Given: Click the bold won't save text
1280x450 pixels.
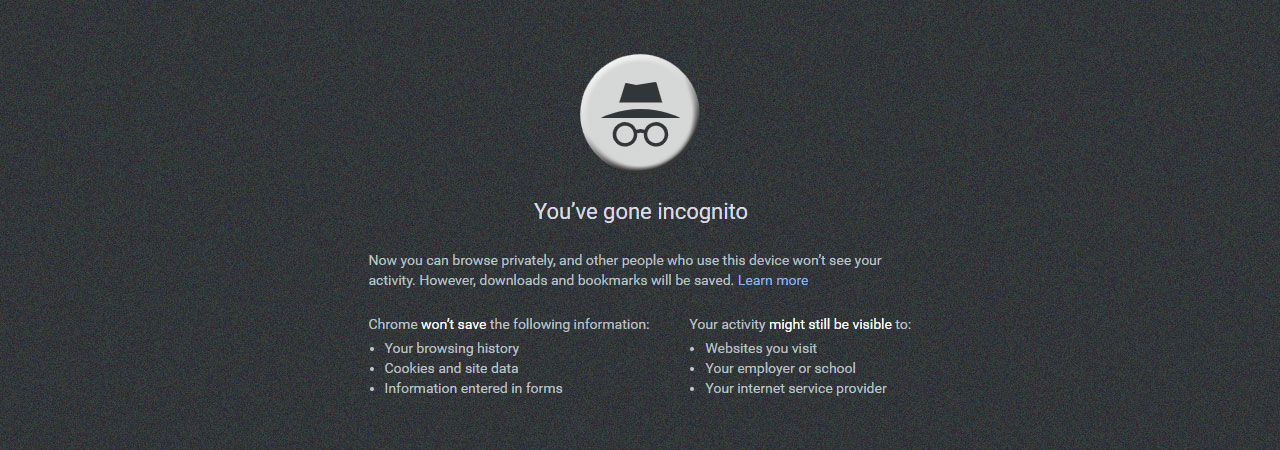Looking at the screenshot, I should tap(453, 324).
